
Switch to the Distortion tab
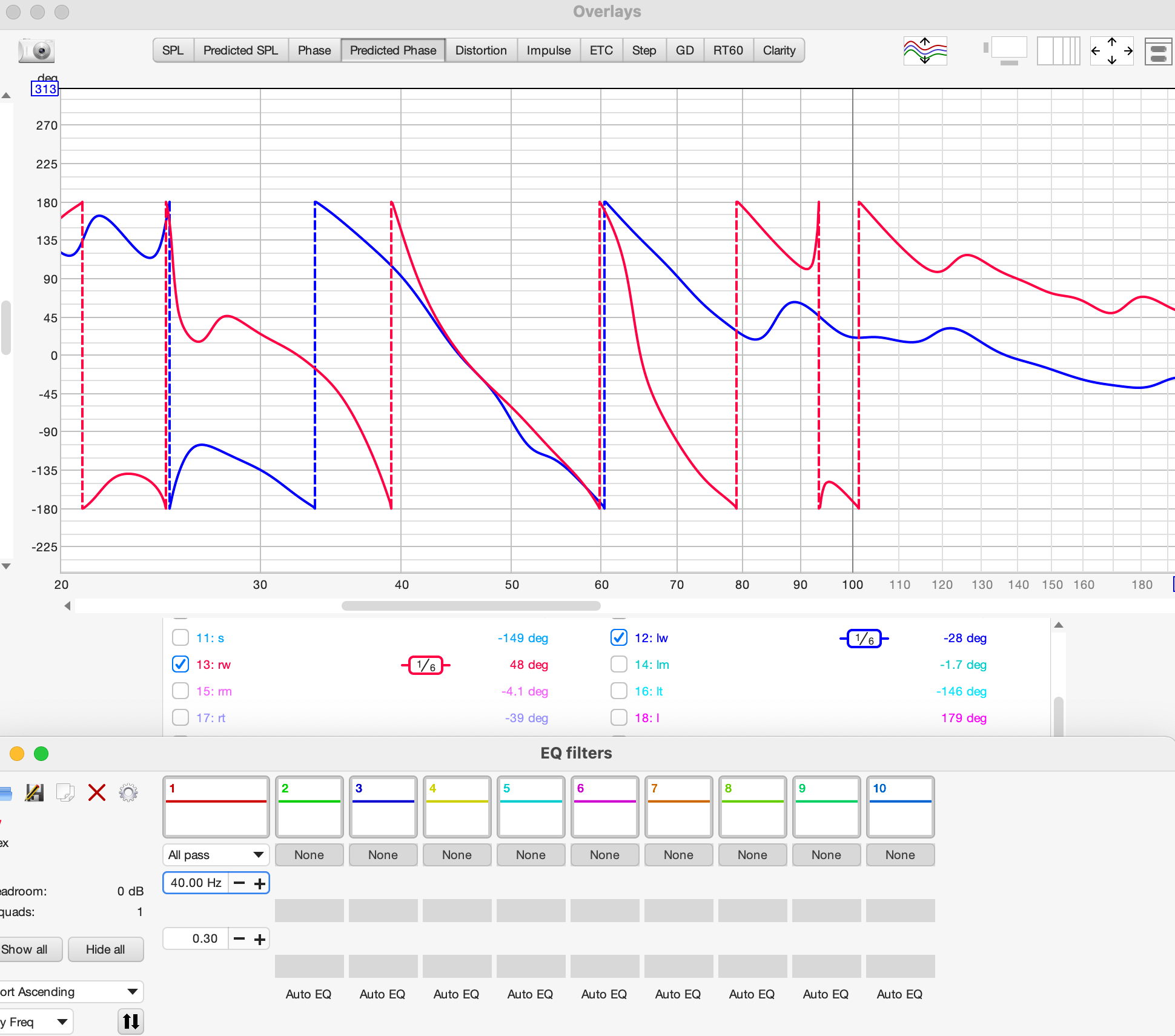tap(481, 50)
